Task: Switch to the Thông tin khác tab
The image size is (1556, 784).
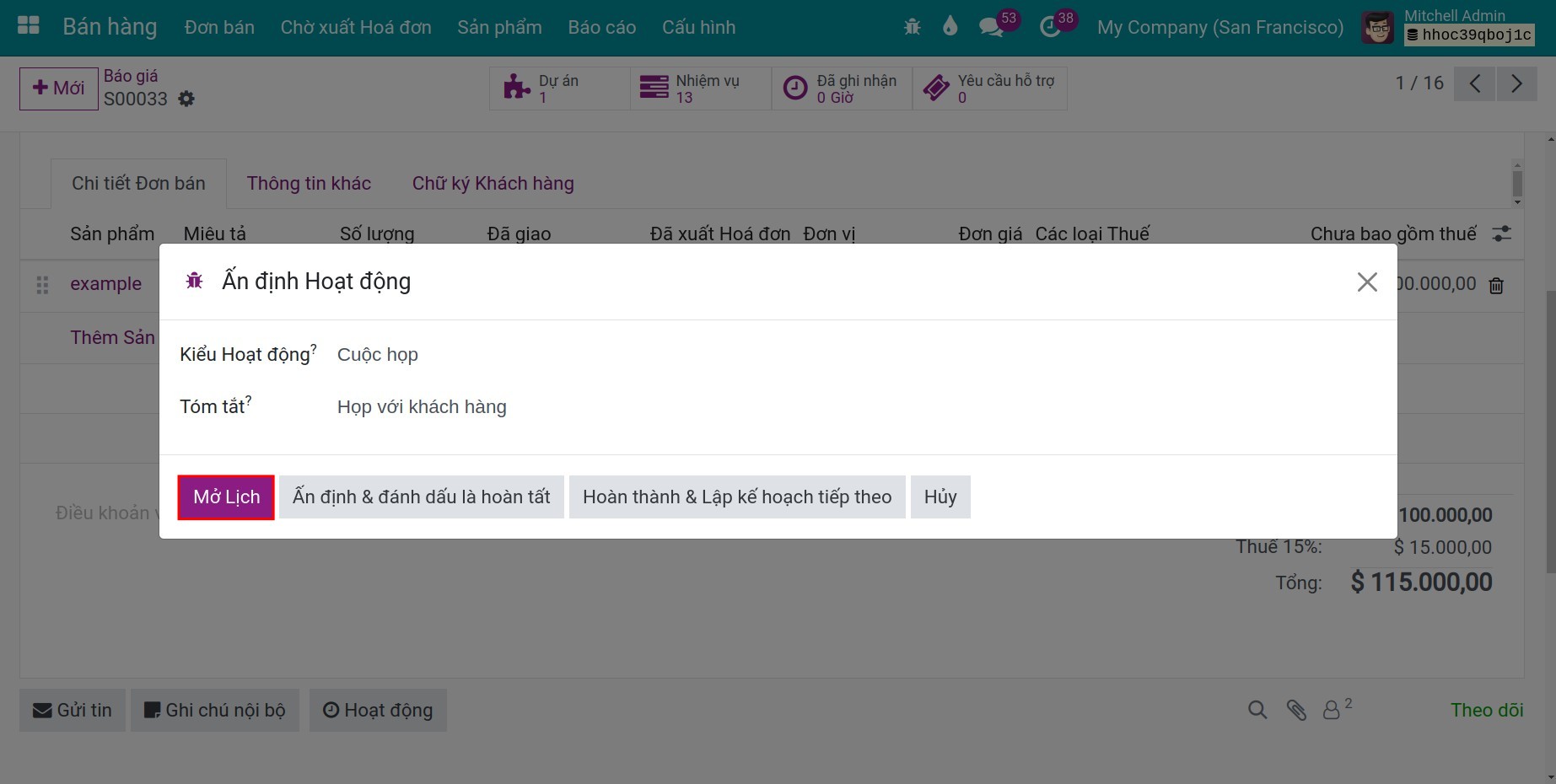Action: (309, 183)
